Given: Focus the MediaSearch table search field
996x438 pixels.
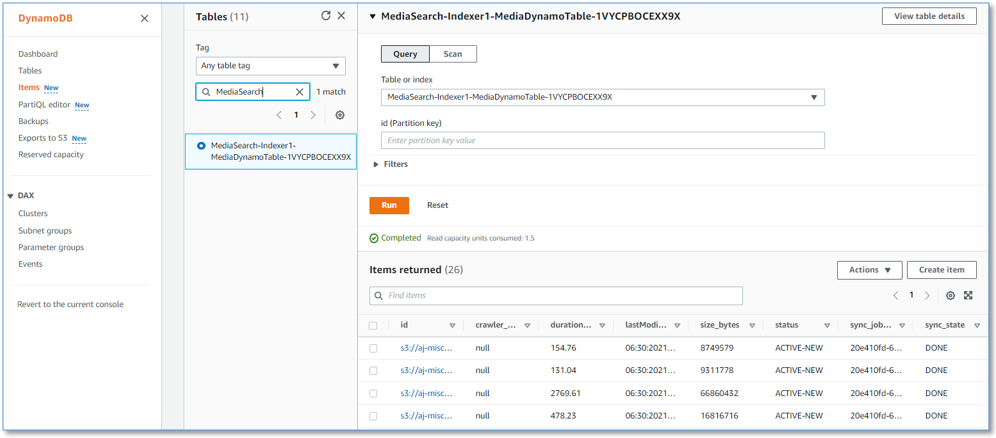Looking at the screenshot, I should (253, 92).
